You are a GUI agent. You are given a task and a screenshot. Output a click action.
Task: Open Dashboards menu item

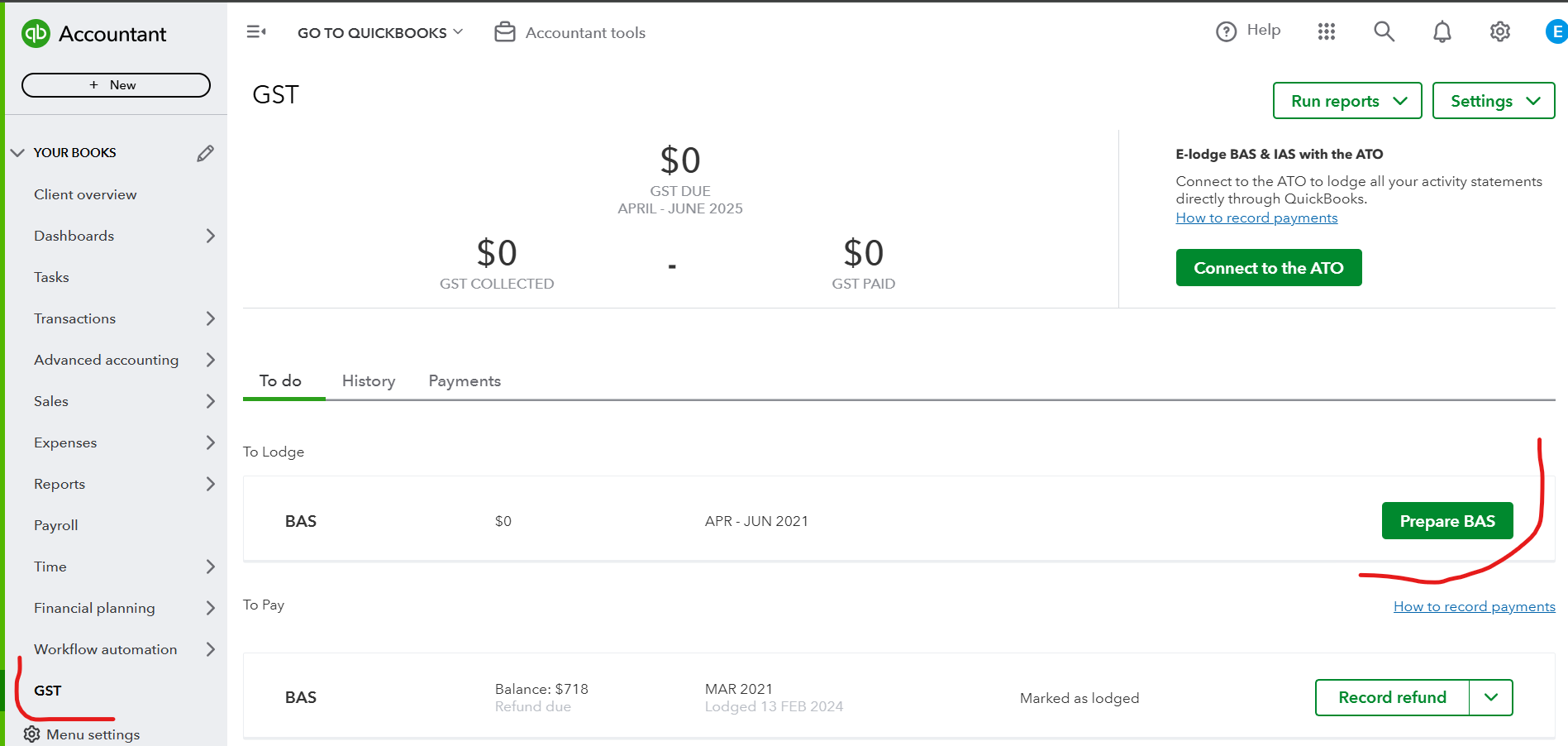point(74,236)
